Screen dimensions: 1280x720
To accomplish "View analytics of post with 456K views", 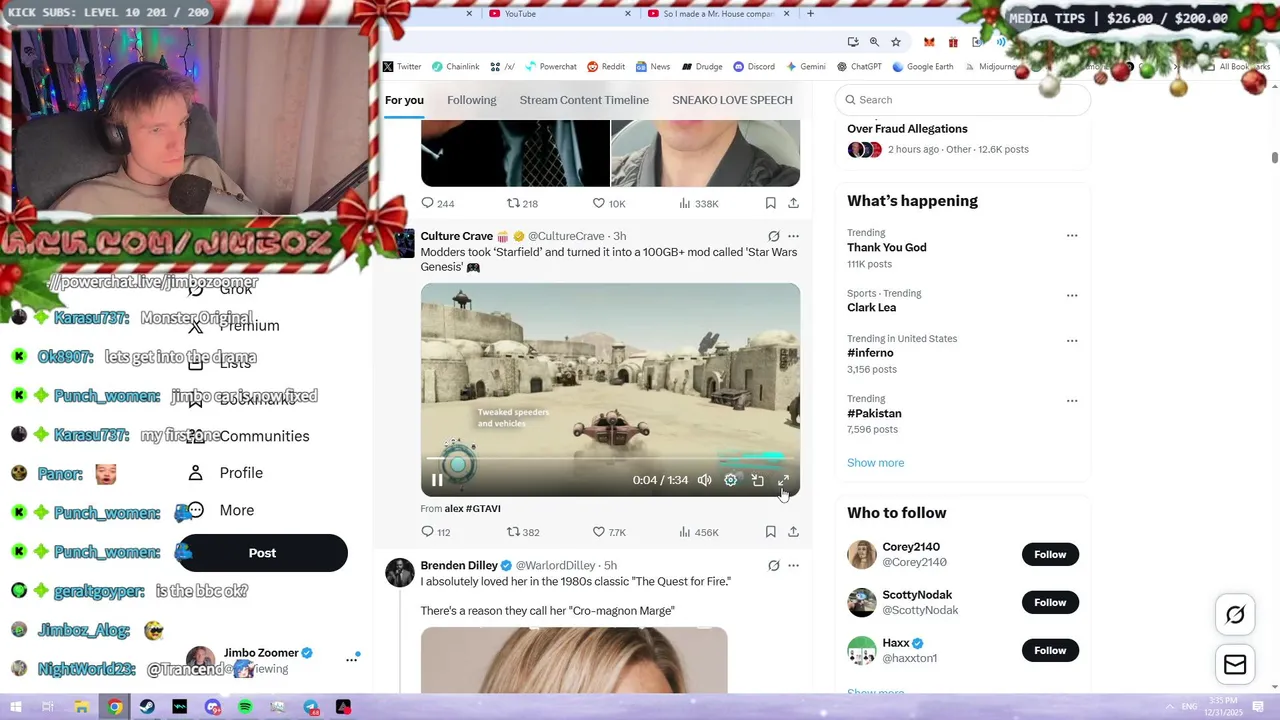I will click(x=698, y=532).
